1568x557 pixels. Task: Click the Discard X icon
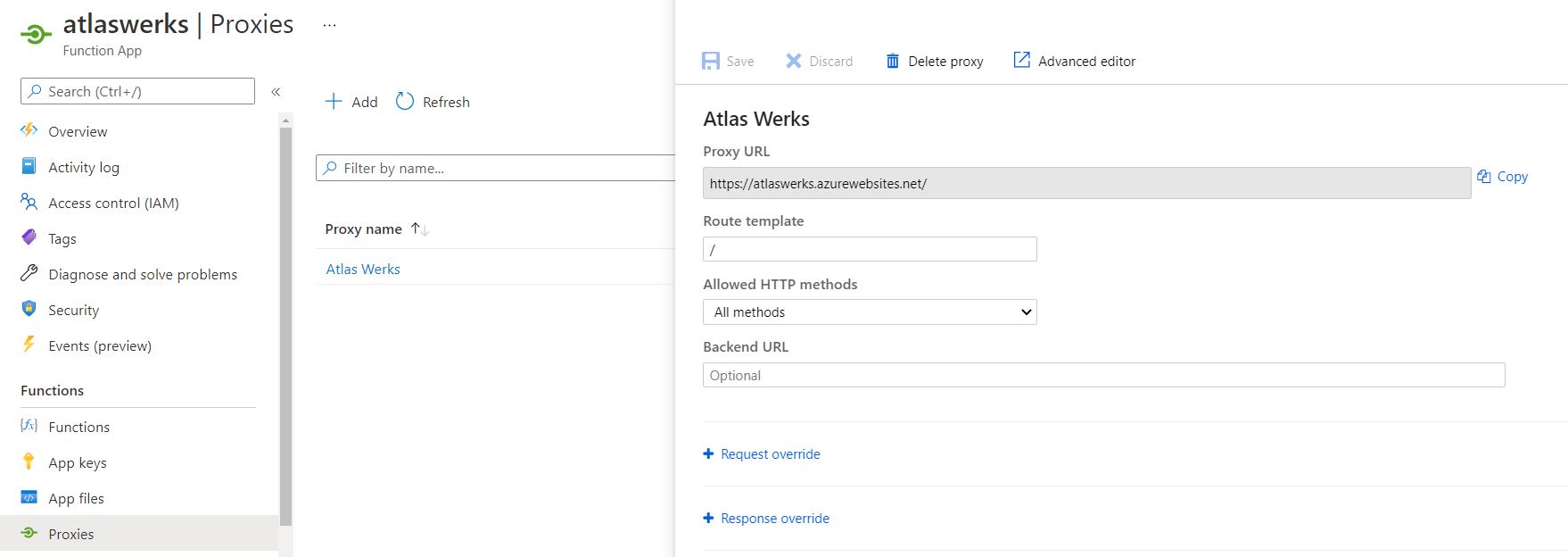point(794,61)
